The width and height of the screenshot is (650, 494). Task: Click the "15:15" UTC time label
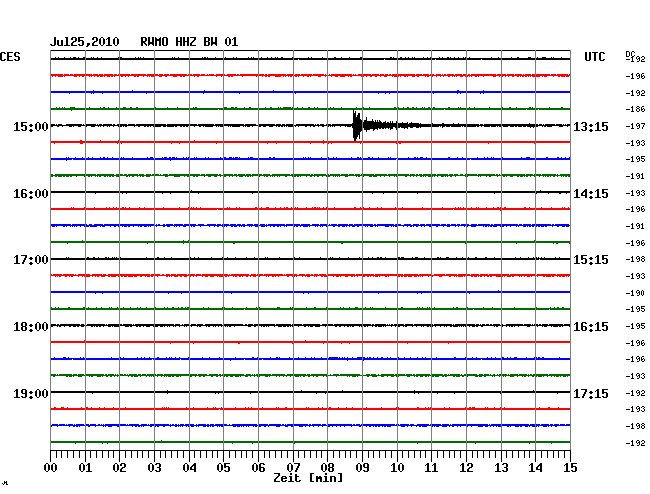pos(591,260)
